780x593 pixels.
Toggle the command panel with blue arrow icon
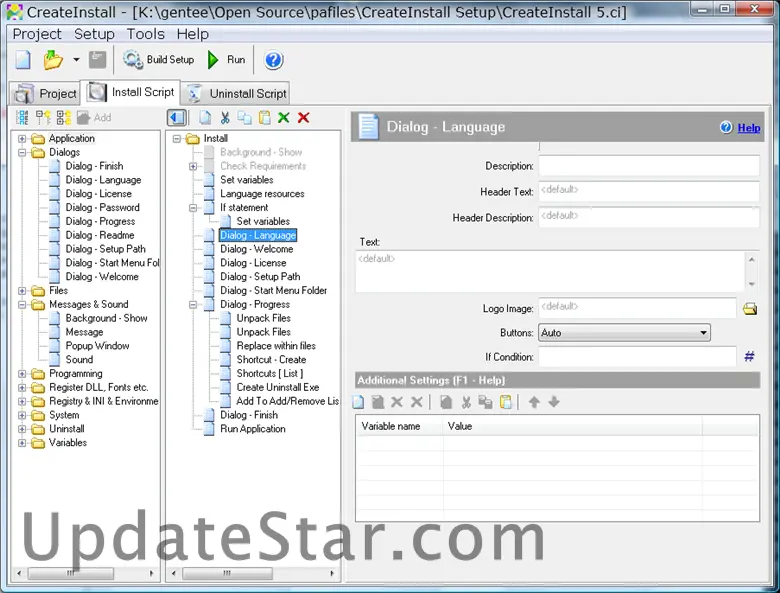tap(177, 118)
